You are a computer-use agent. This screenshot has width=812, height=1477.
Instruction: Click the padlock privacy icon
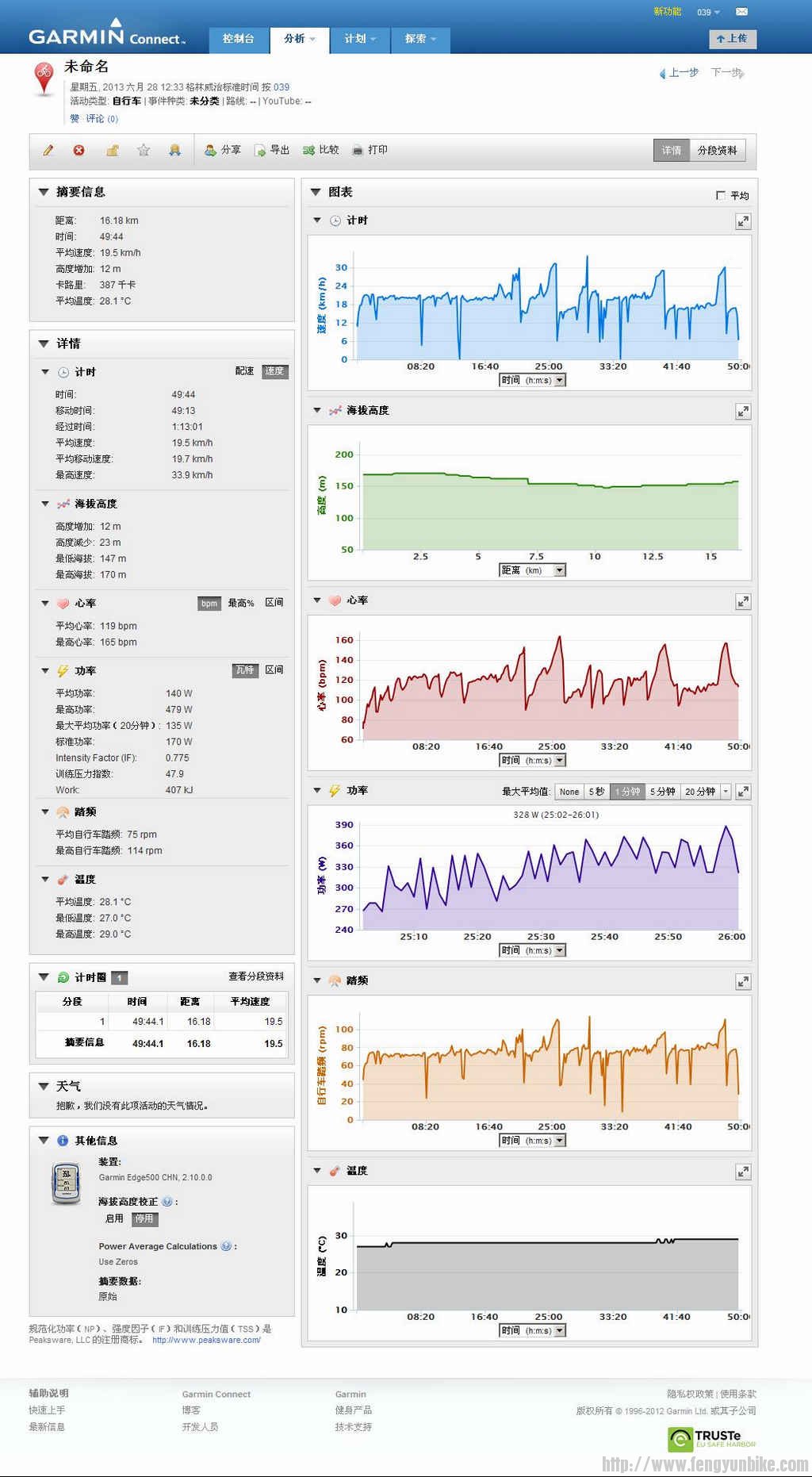click(112, 150)
